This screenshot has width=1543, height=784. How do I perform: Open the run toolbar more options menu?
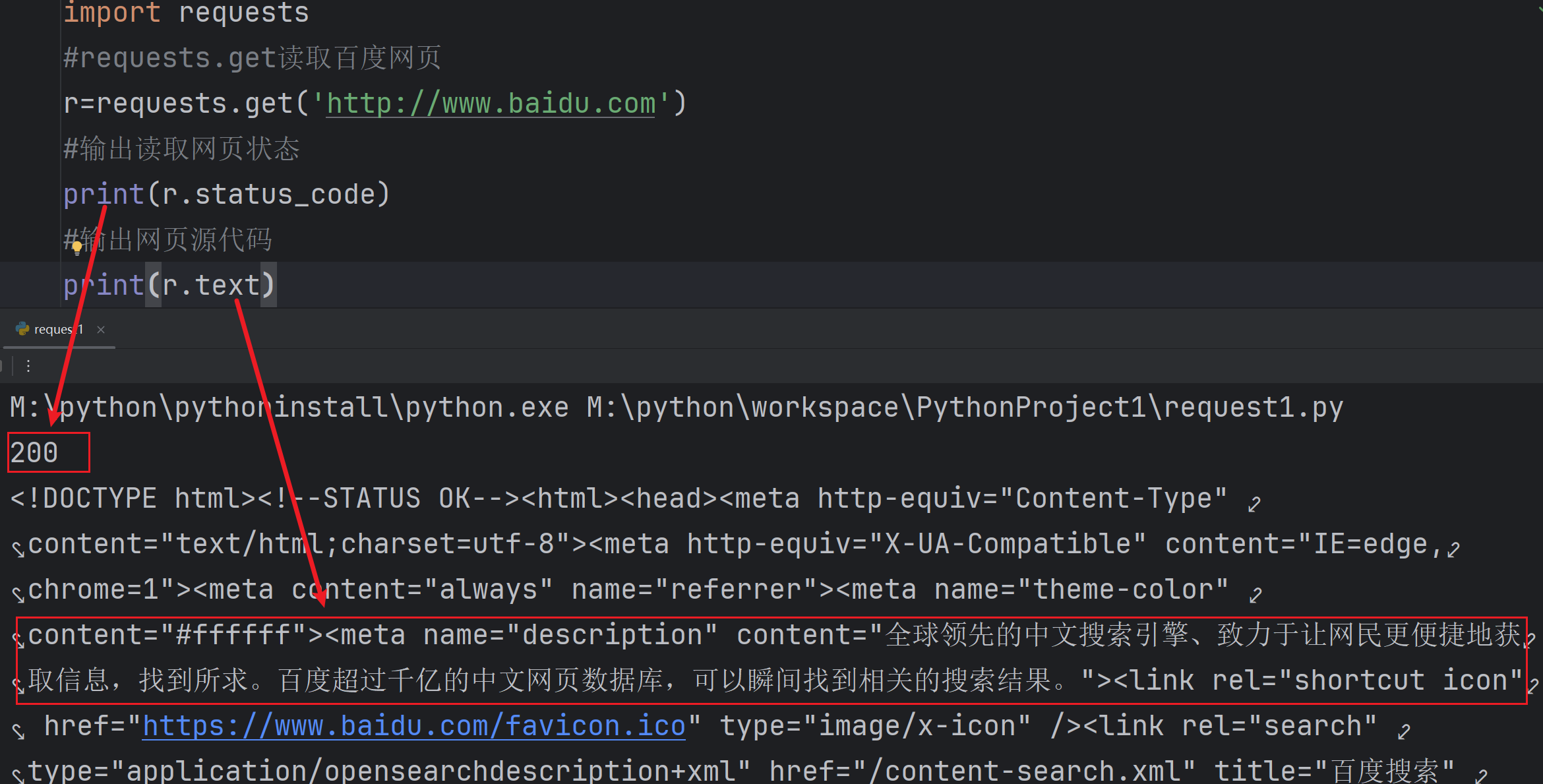click(28, 366)
